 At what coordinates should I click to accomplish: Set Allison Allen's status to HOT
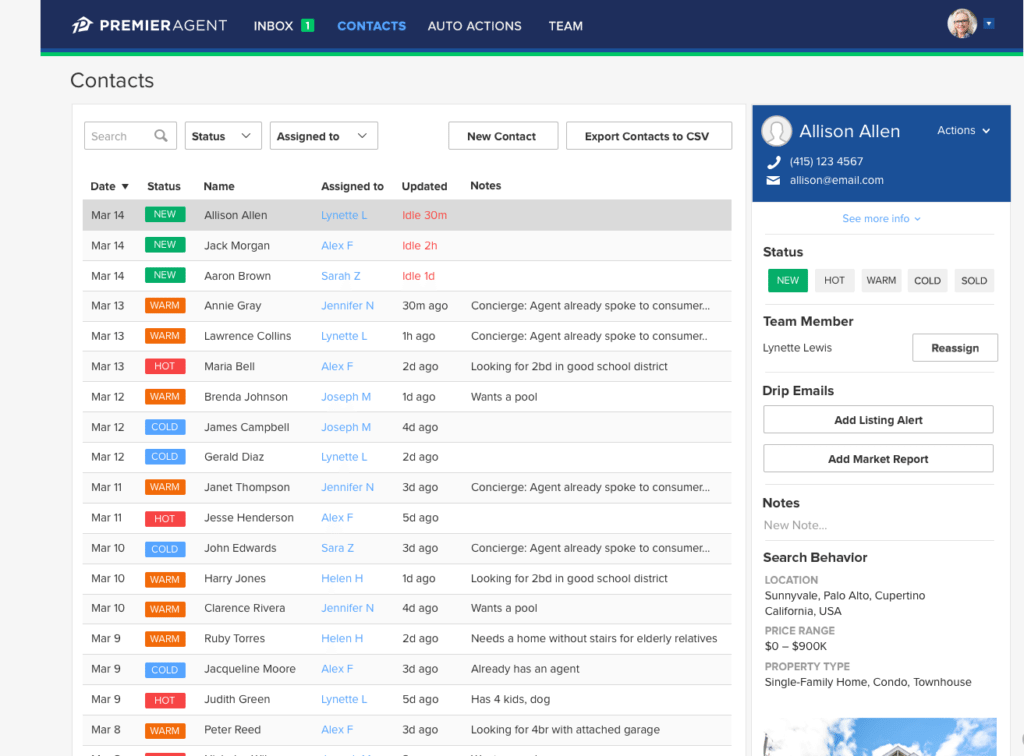[834, 280]
